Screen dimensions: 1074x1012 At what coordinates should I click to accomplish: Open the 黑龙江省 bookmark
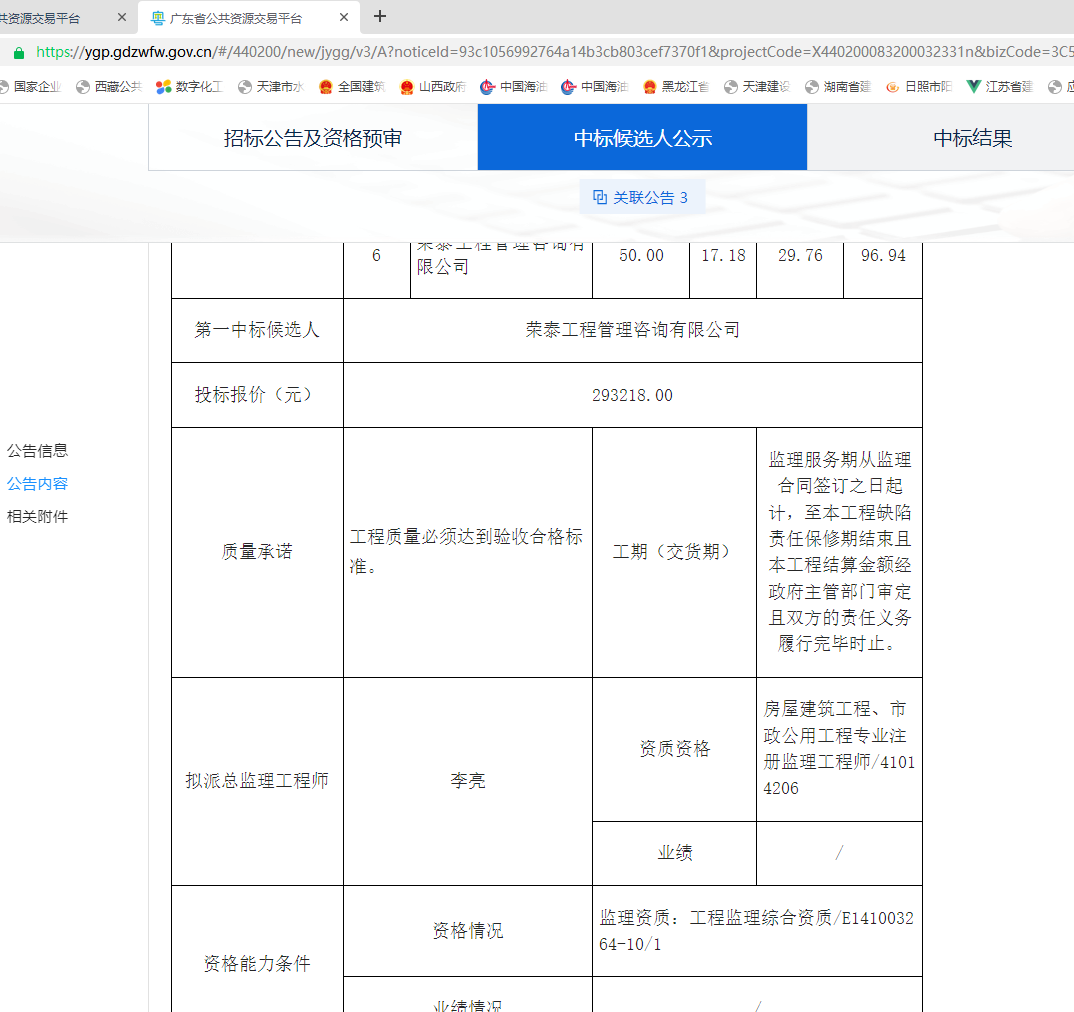point(675,87)
